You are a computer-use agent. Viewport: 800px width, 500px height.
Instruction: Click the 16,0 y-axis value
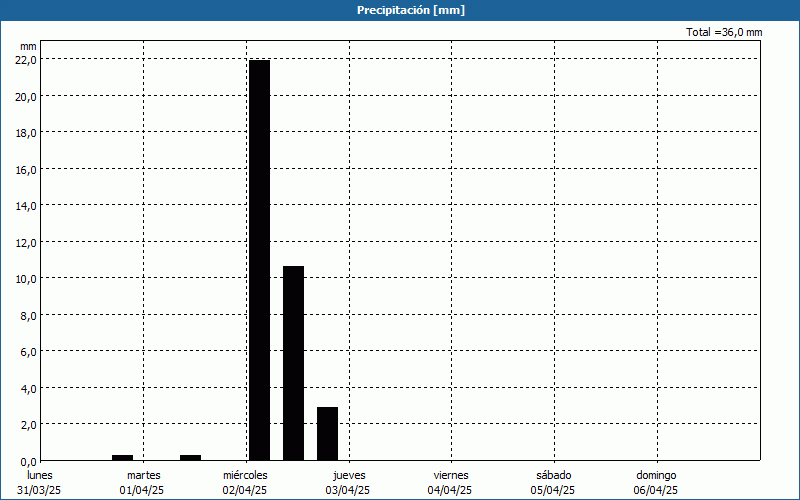(26, 170)
